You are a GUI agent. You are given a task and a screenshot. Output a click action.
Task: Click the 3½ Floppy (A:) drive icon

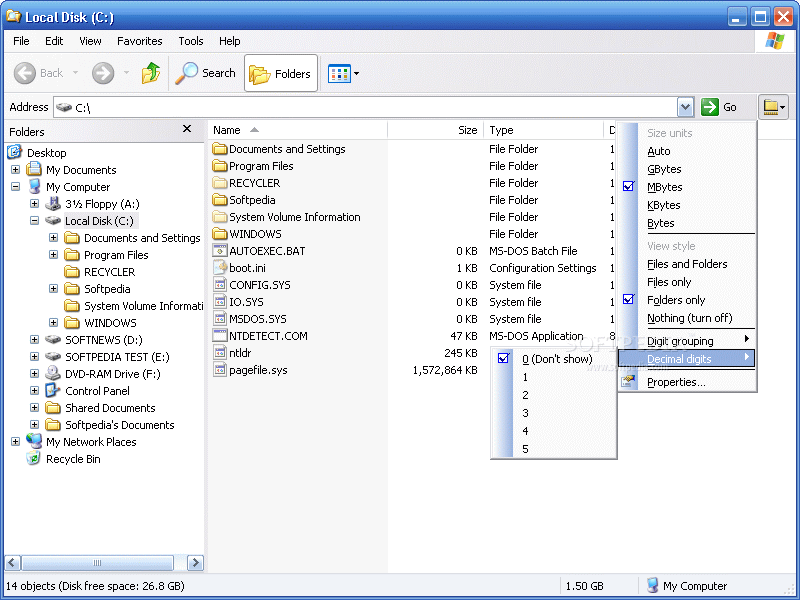click(x=53, y=204)
